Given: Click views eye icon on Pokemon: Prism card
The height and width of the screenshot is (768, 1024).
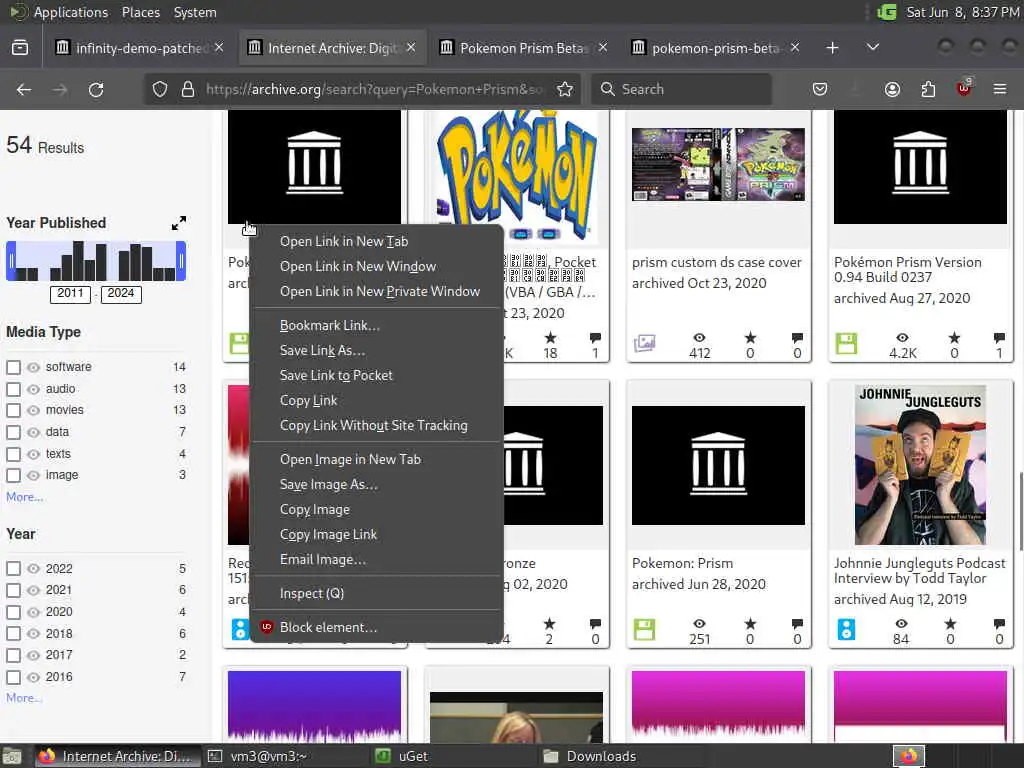Looking at the screenshot, I should [x=699, y=624].
